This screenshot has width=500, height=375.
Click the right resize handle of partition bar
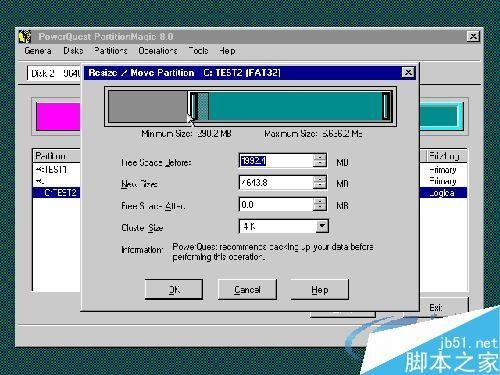(386, 106)
